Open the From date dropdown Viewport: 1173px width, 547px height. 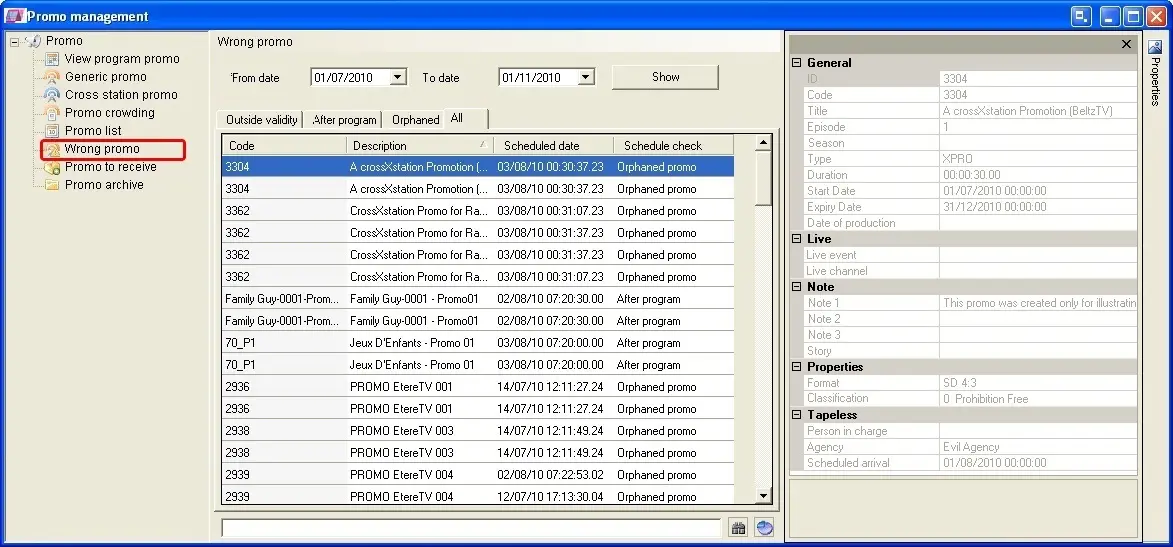(397, 77)
